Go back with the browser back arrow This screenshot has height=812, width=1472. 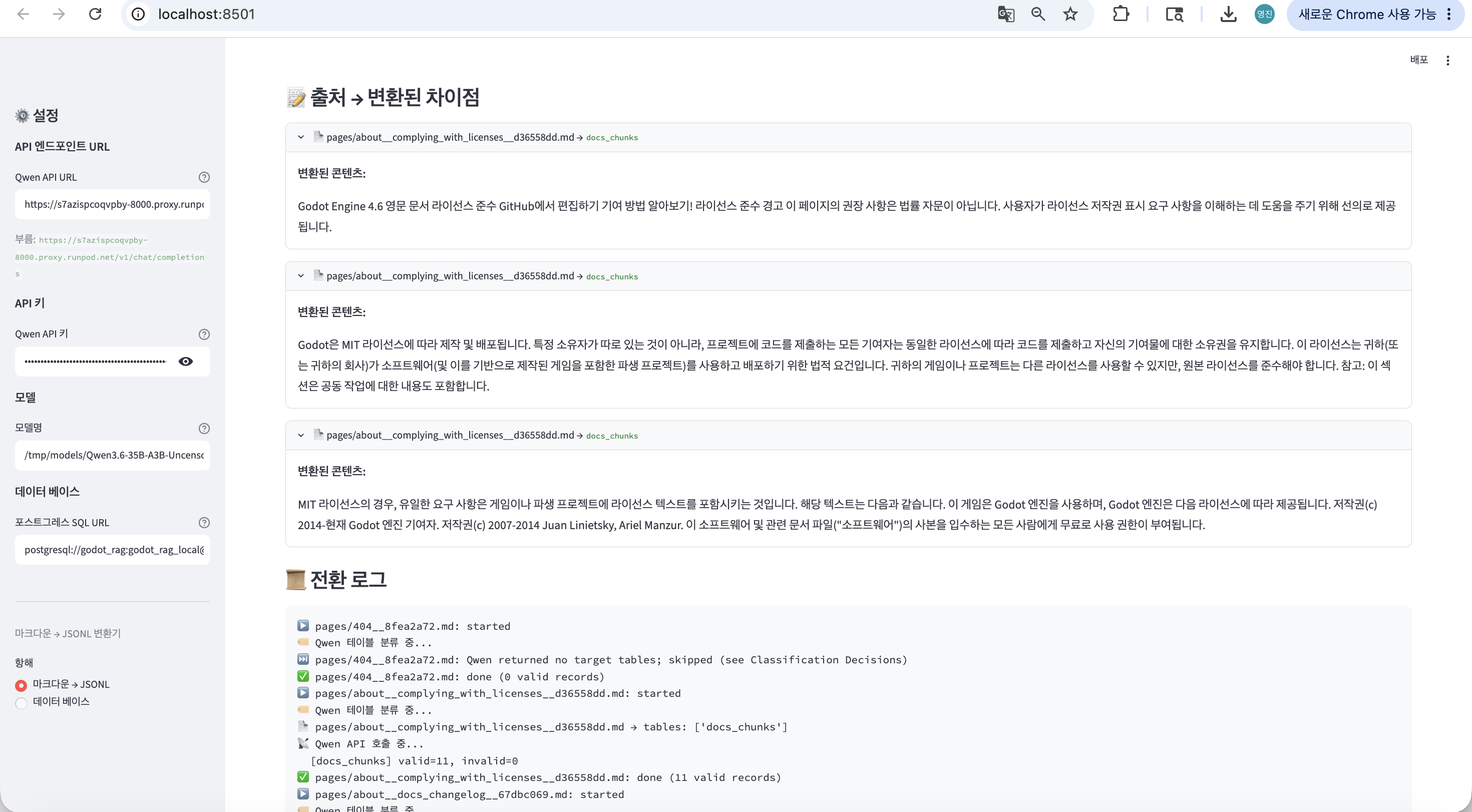click(x=24, y=15)
